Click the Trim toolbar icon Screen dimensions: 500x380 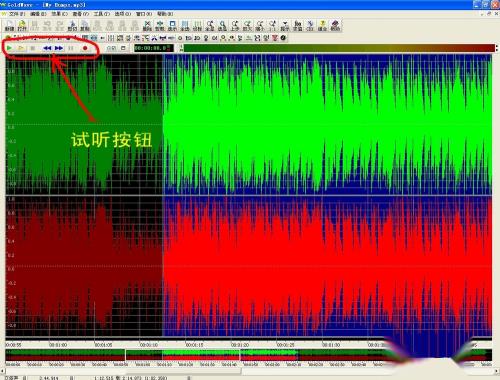tap(160, 26)
